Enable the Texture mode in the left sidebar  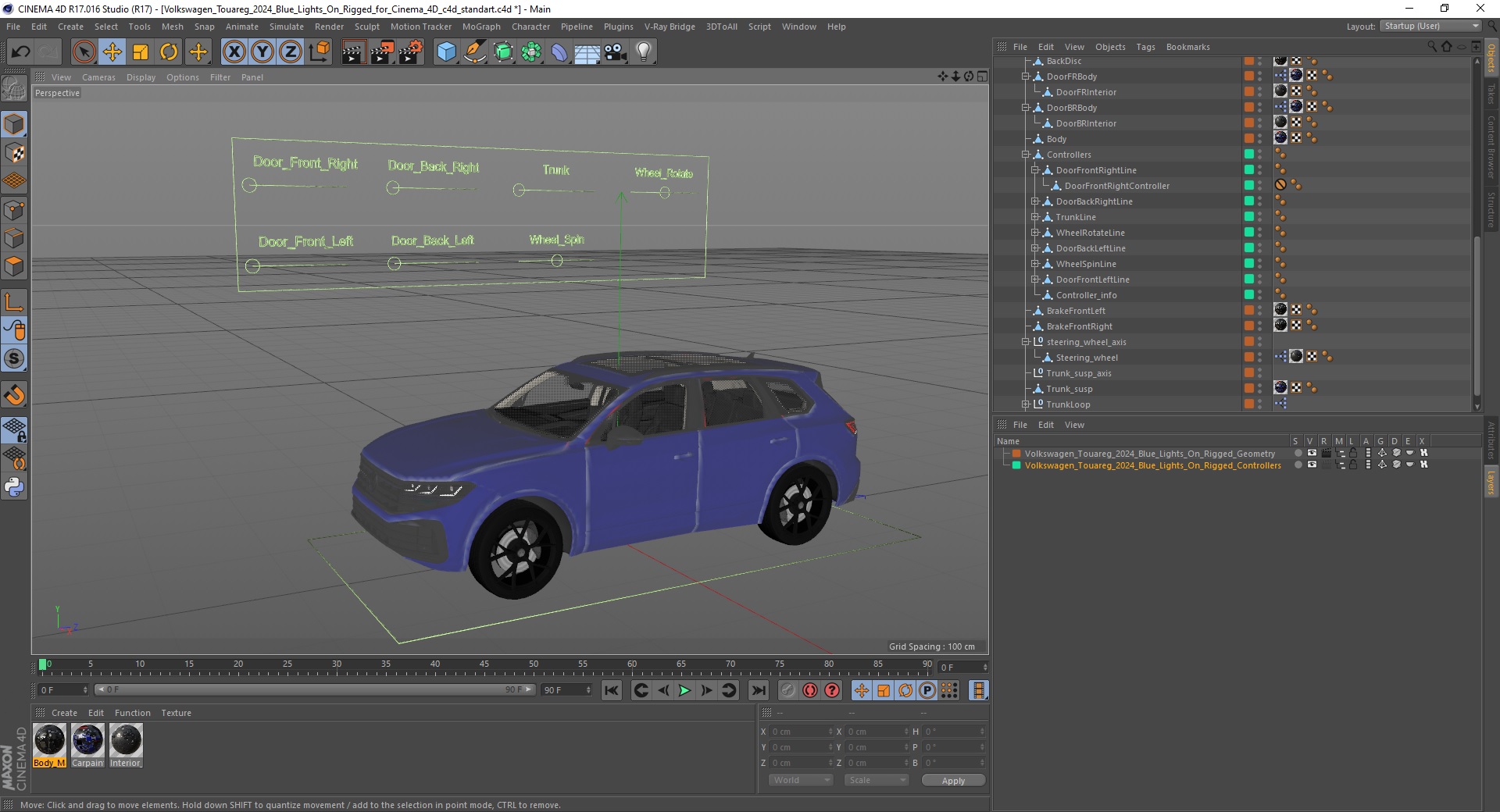tap(14, 153)
